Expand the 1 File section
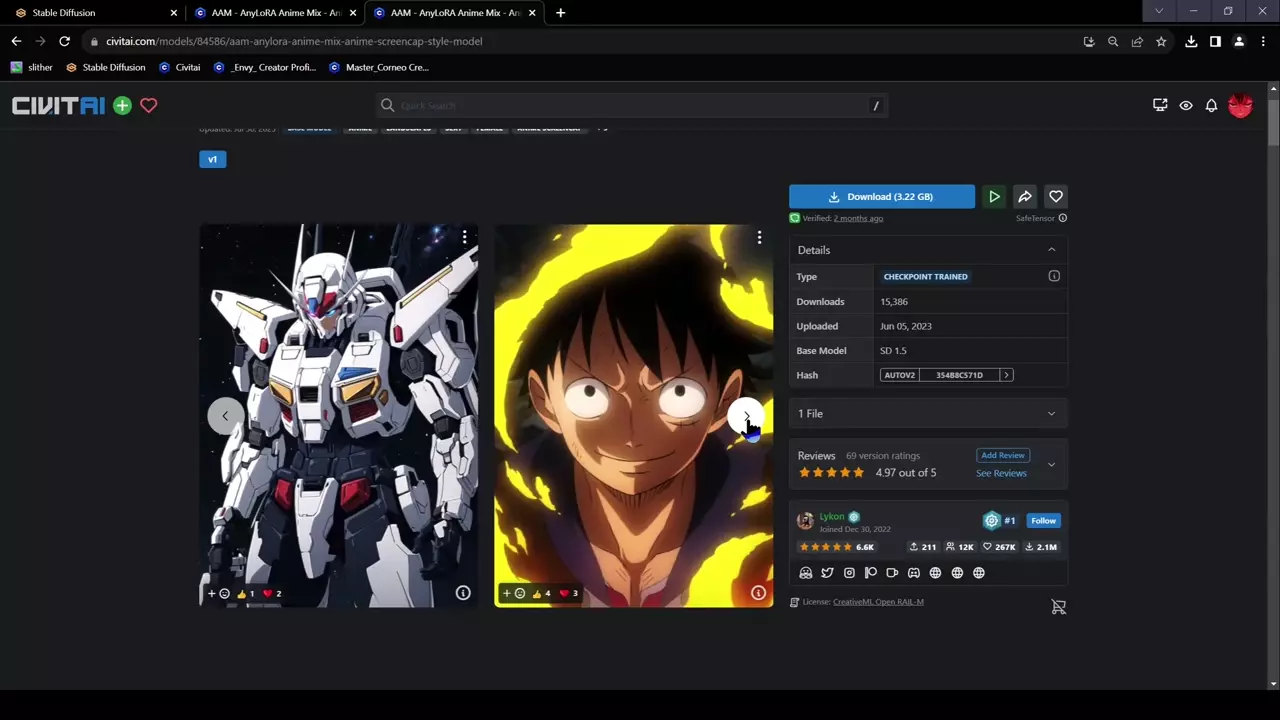Image resolution: width=1280 pixels, height=720 pixels. 1051,414
